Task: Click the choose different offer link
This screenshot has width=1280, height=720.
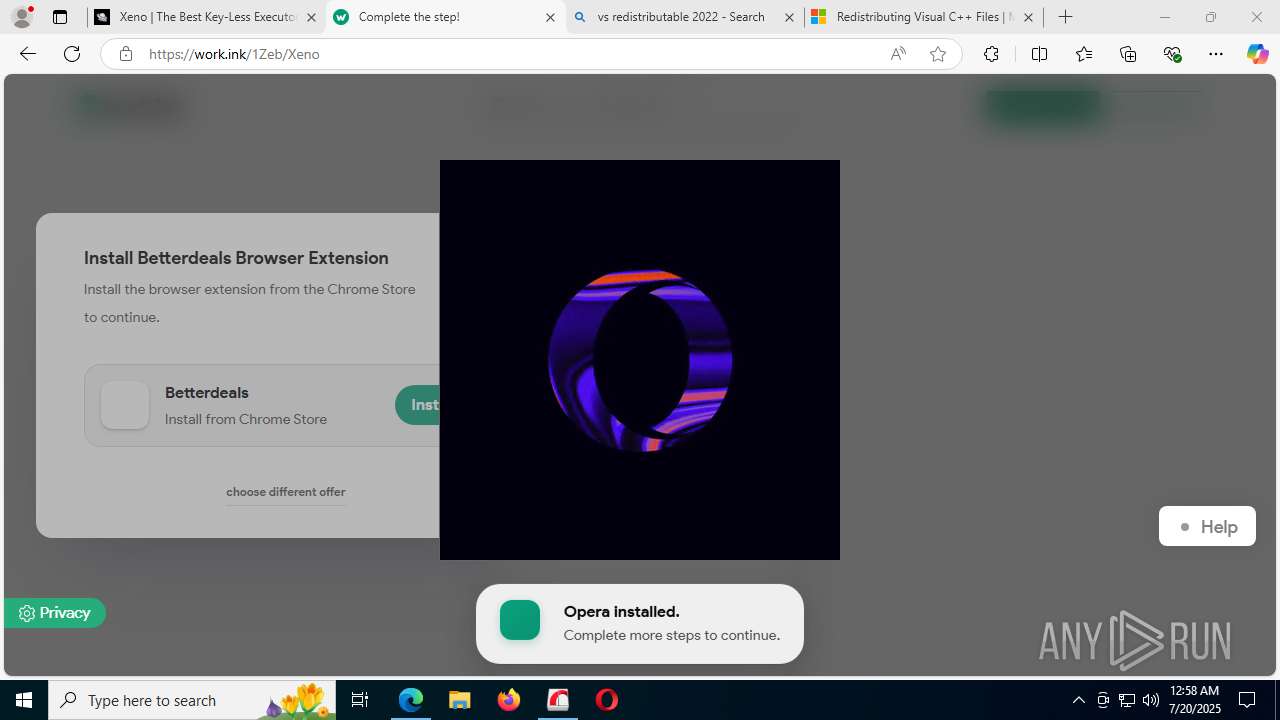Action: 286,492
